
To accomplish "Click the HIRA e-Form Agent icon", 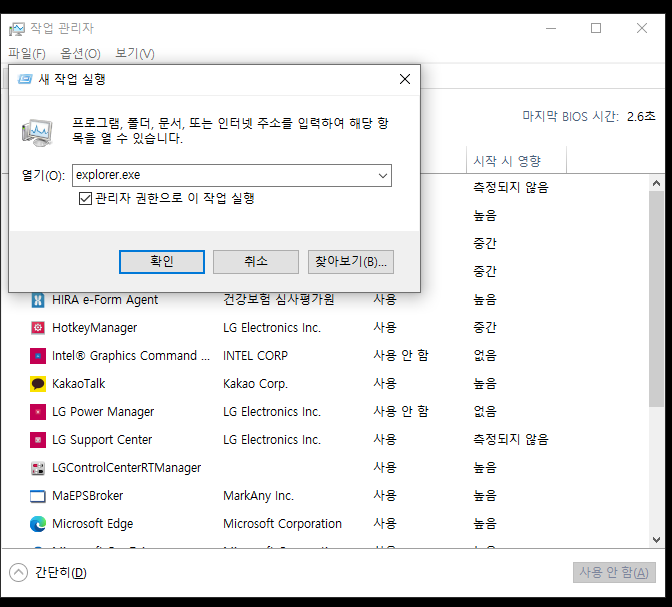I will tap(38, 300).
